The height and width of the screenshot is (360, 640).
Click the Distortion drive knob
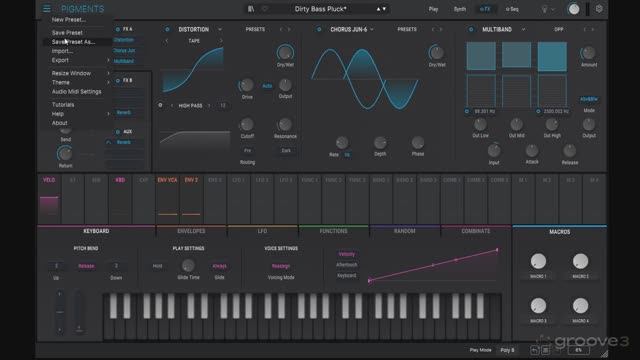(x=247, y=85)
